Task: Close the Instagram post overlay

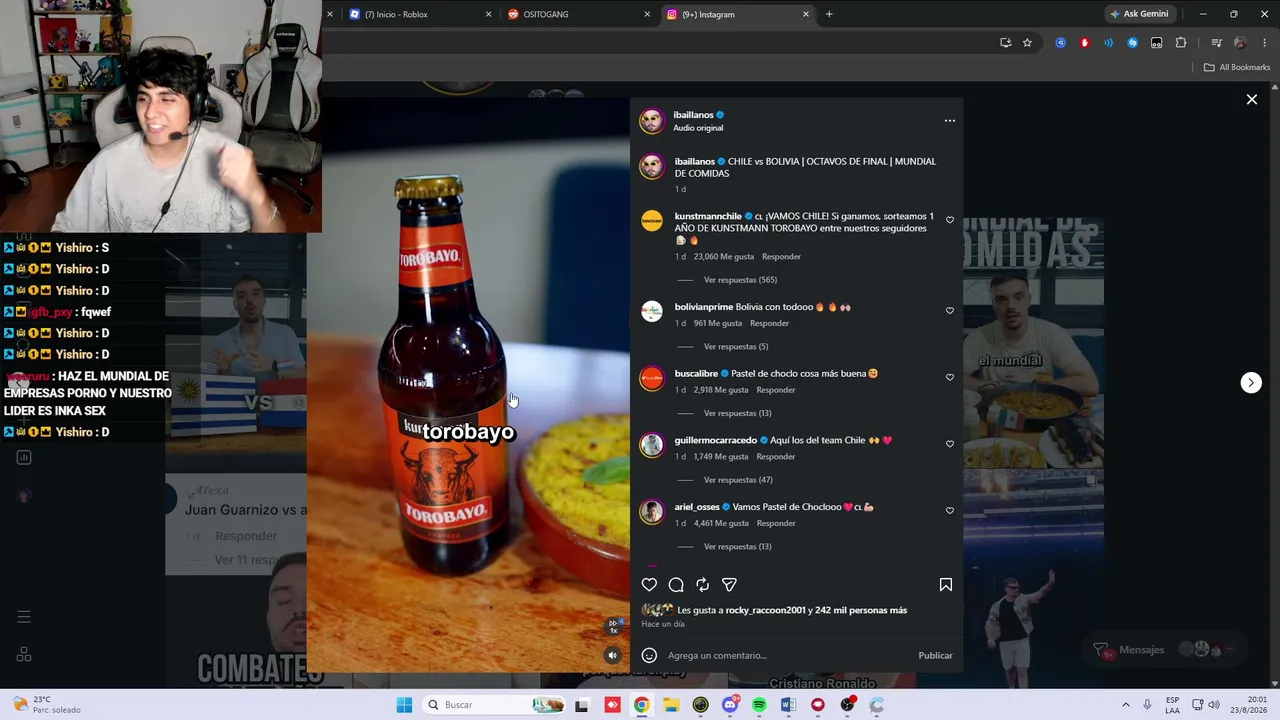Action: tap(1251, 99)
